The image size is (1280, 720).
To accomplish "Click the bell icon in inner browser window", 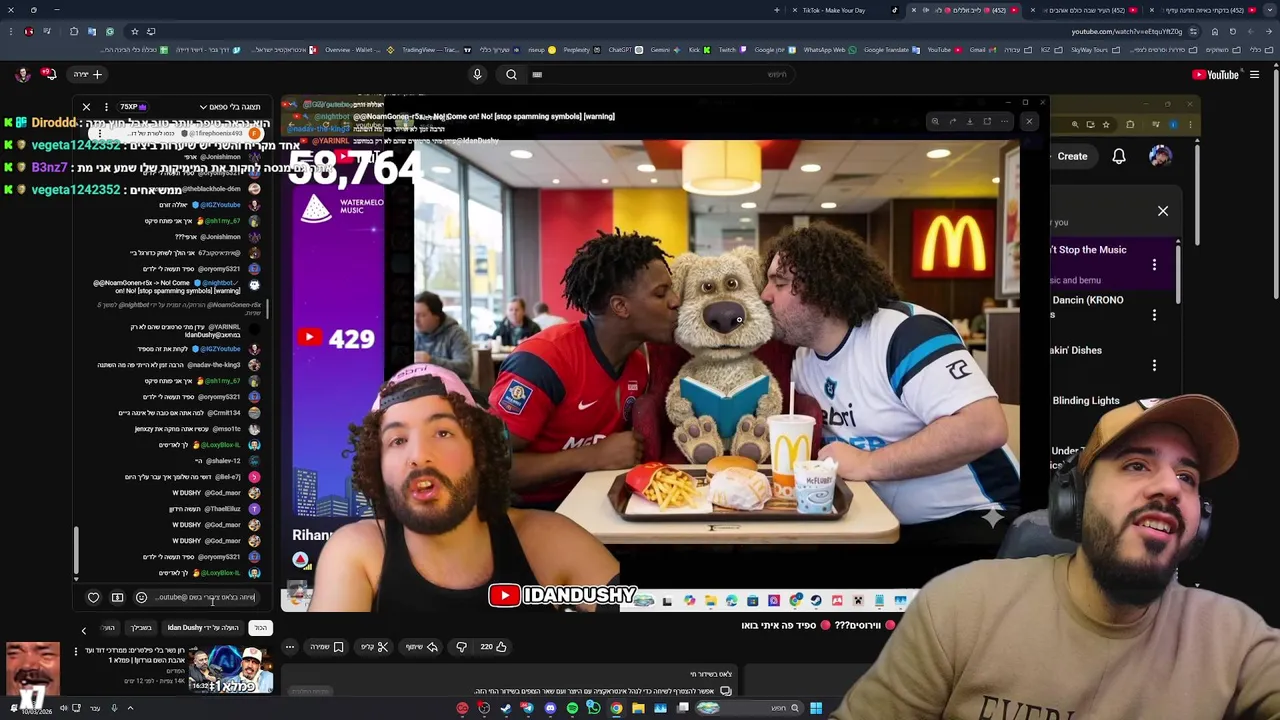I will [1119, 156].
